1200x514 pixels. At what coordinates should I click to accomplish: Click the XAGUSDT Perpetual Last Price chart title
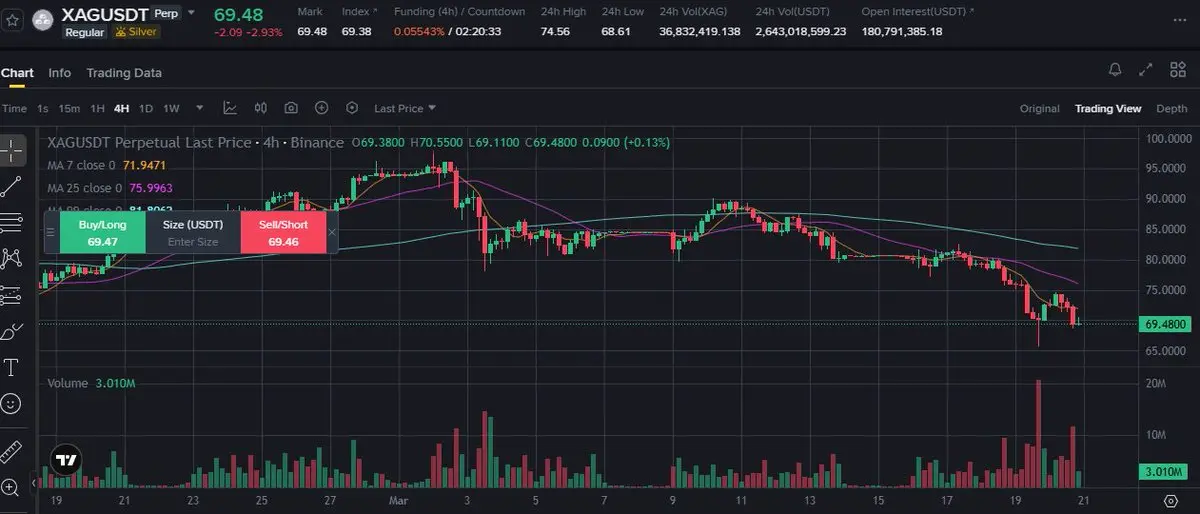point(195,143)
